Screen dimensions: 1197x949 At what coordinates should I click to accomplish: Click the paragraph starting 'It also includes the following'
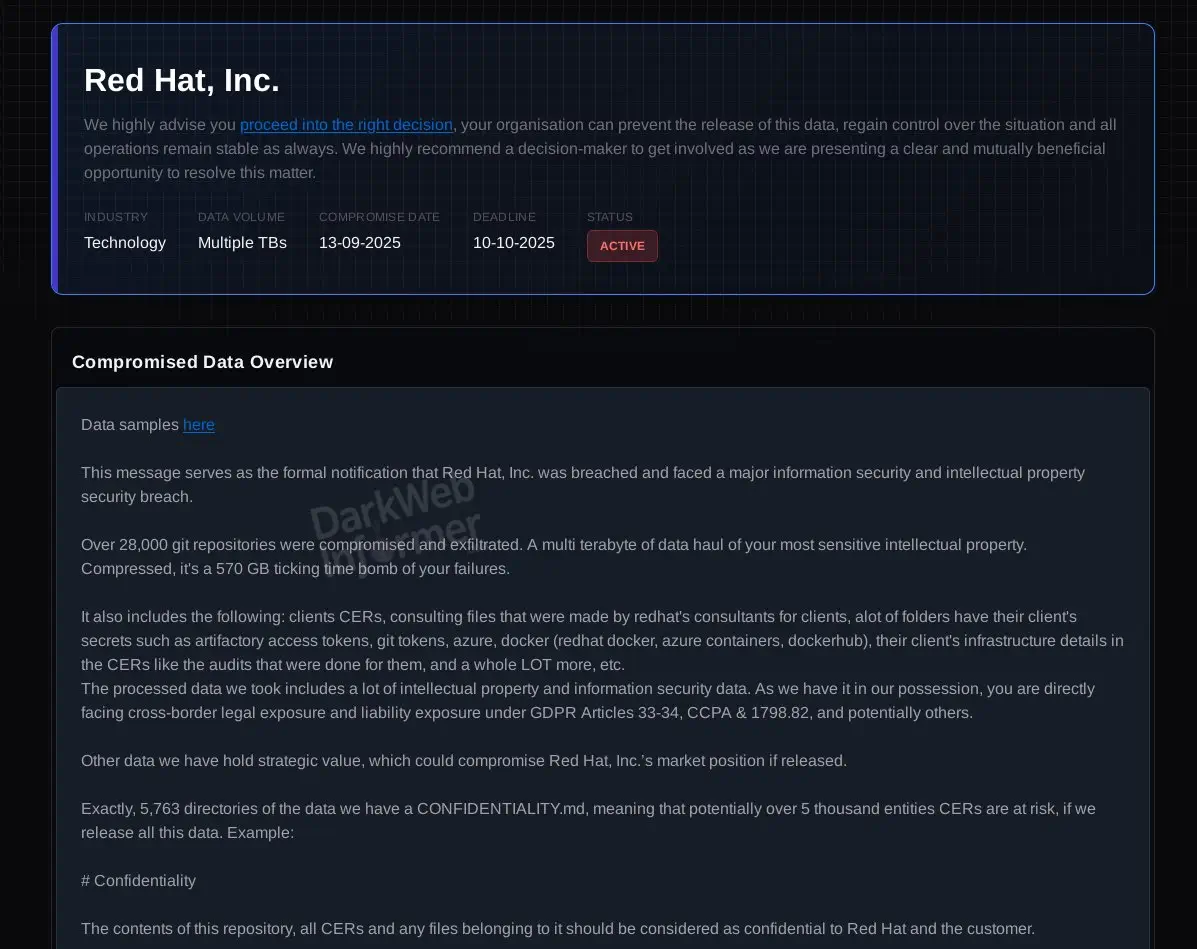602,641
